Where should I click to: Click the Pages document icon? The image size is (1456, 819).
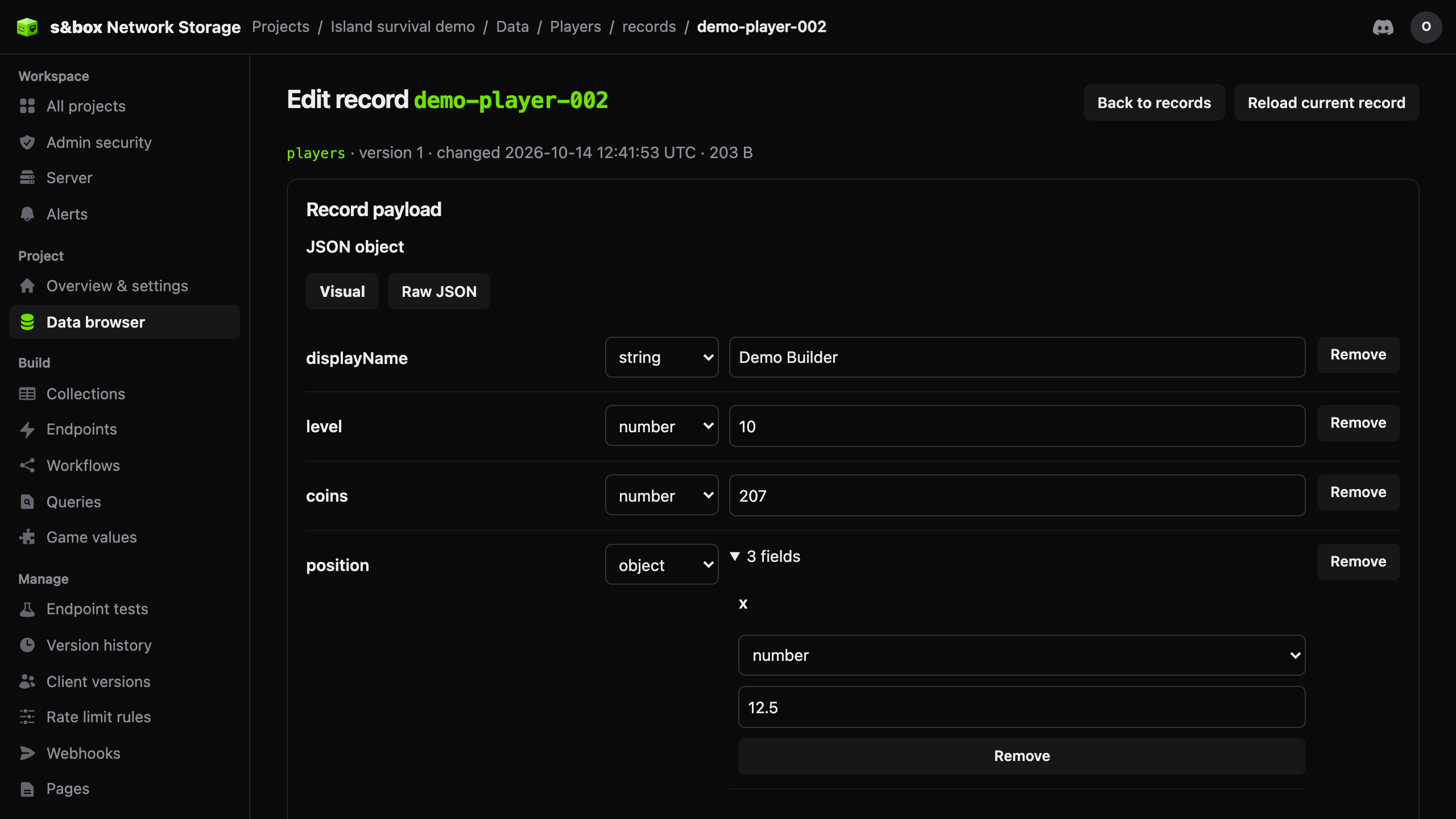(x=27, y=789)
